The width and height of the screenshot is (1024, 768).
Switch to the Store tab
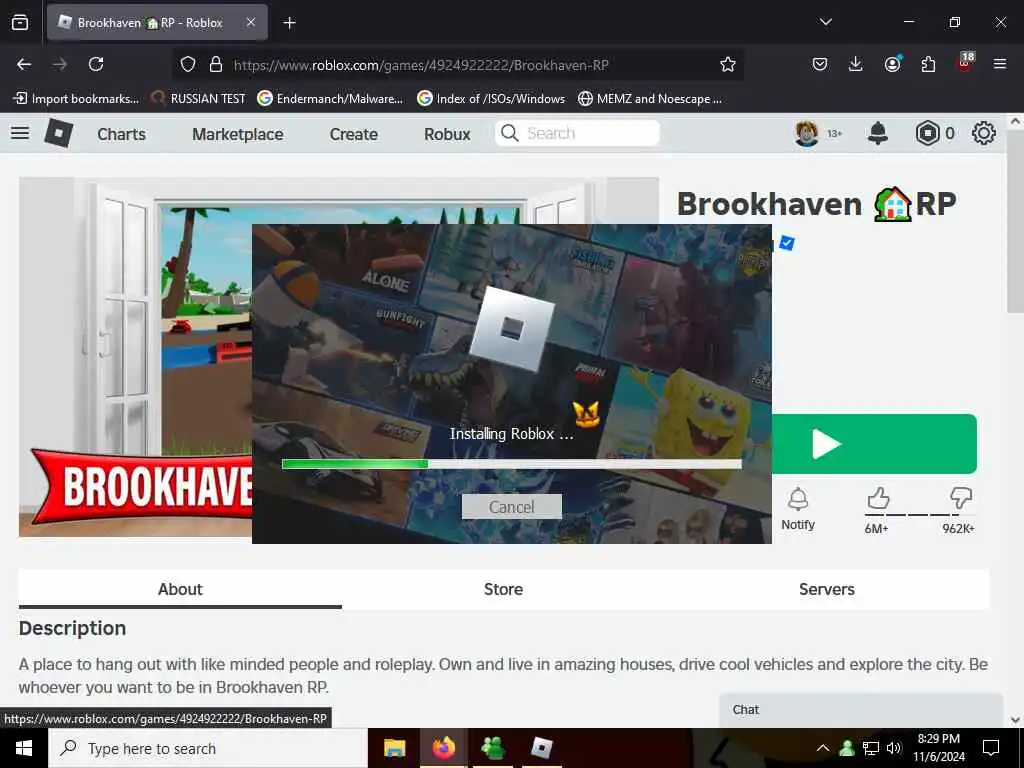coord(504,589)
